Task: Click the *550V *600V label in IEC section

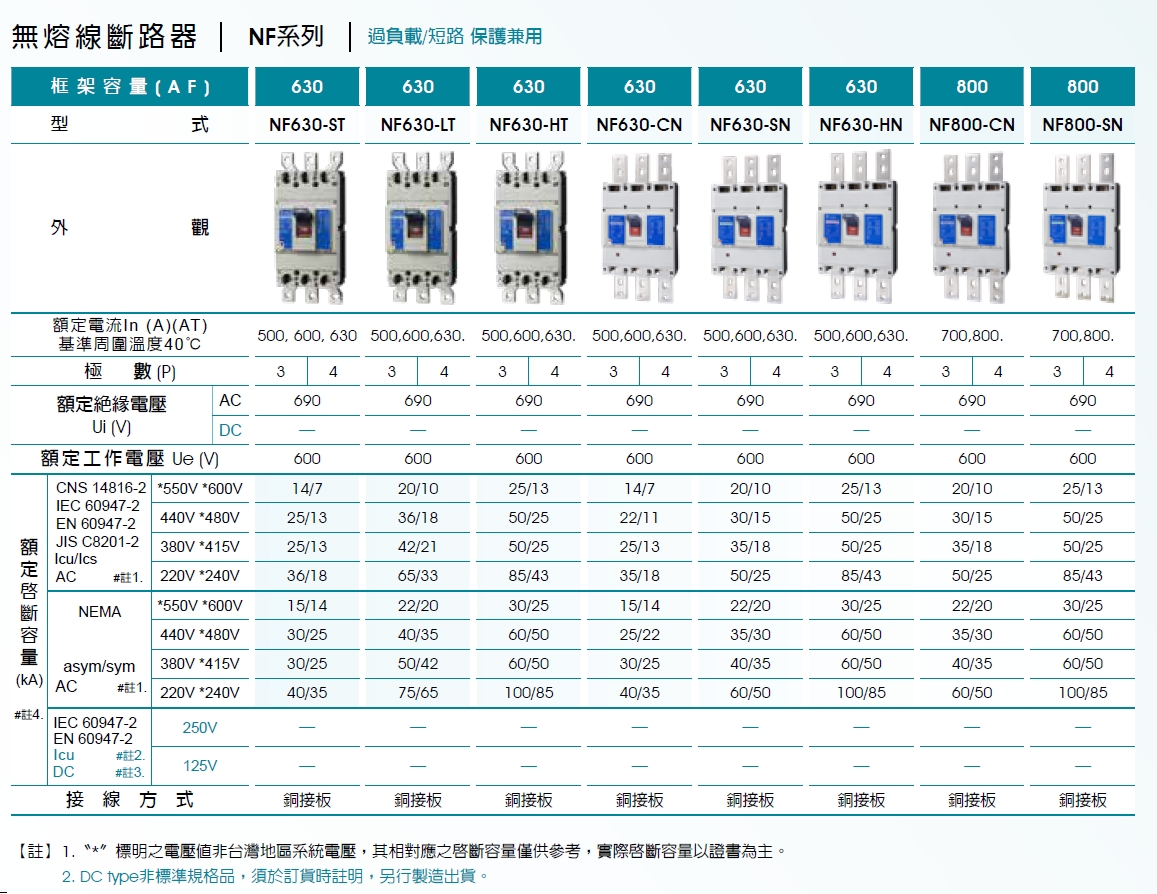Action: (x=200, y=488)
